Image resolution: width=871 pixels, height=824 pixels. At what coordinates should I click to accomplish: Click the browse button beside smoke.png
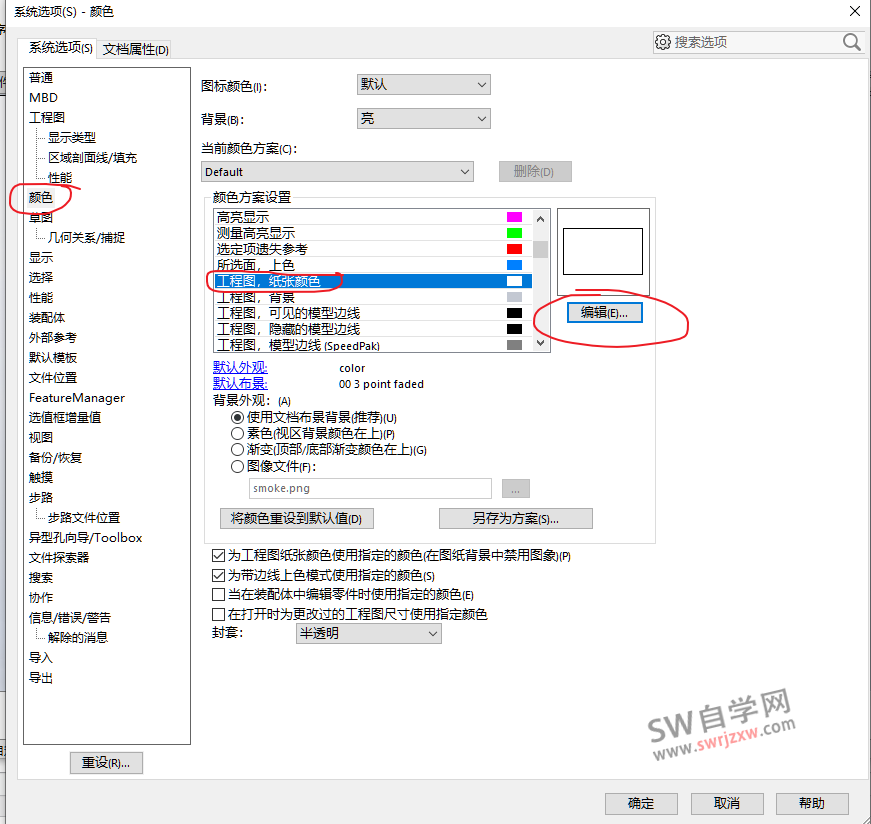pos(515,489)
